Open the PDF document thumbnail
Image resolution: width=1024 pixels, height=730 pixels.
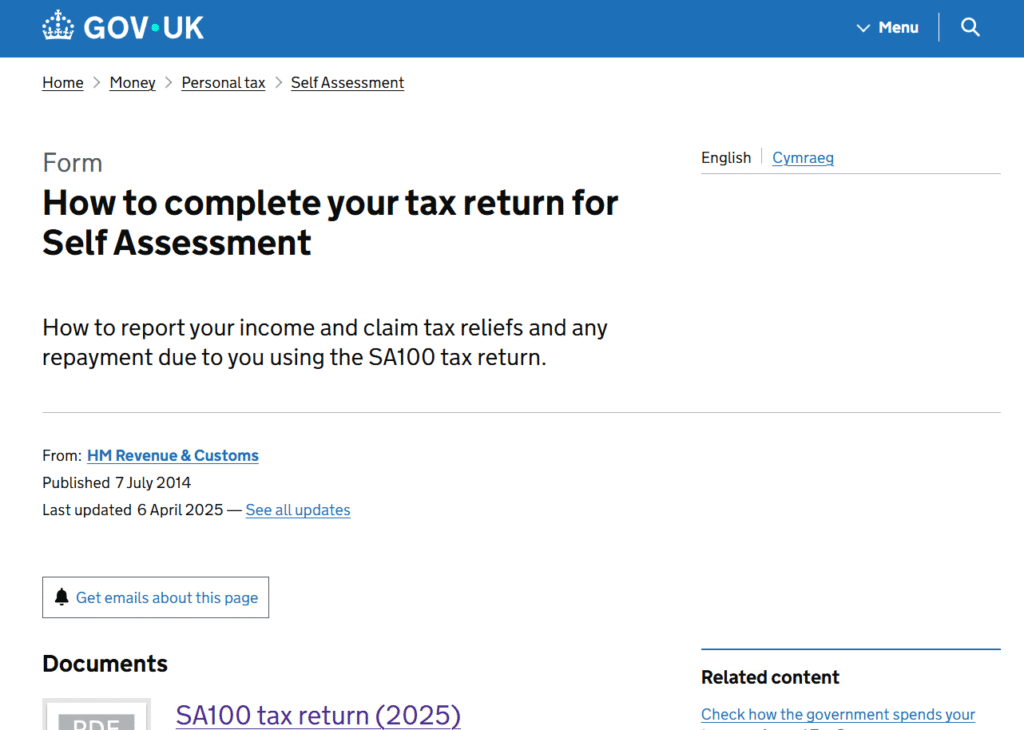pyautogui.click(x=97, y=715)
